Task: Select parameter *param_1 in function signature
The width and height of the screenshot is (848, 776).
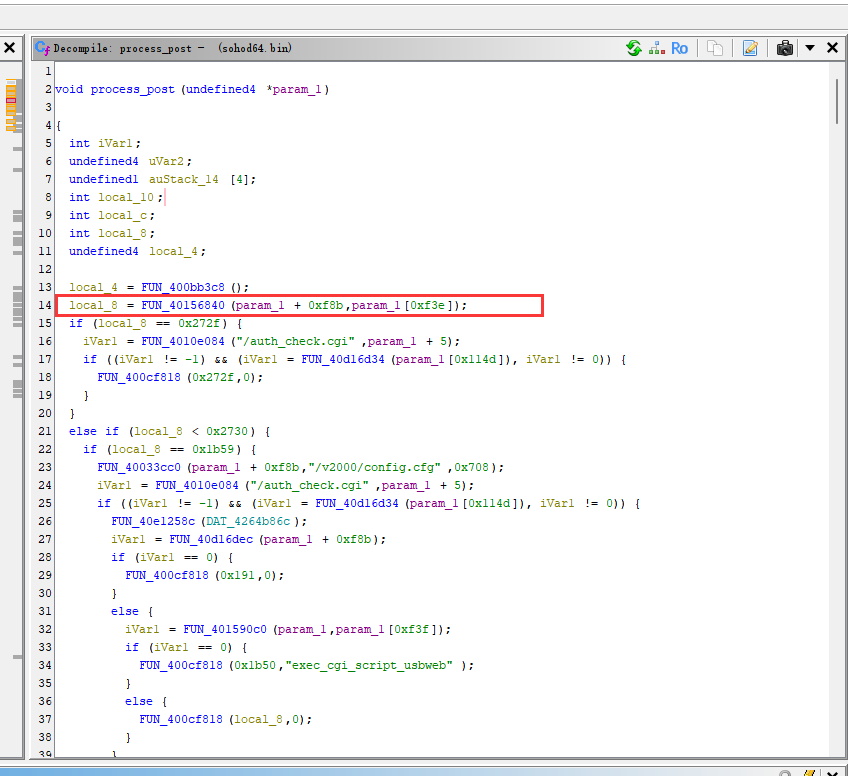Action: coord(294,89)
